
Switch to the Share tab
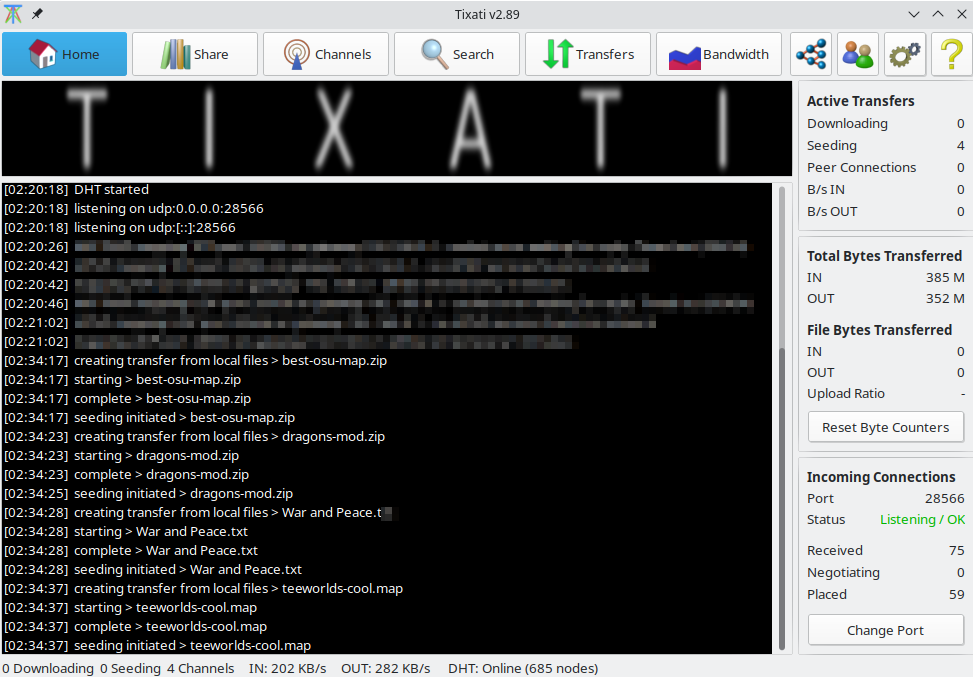pyautogui.click(x=195, y=53)
